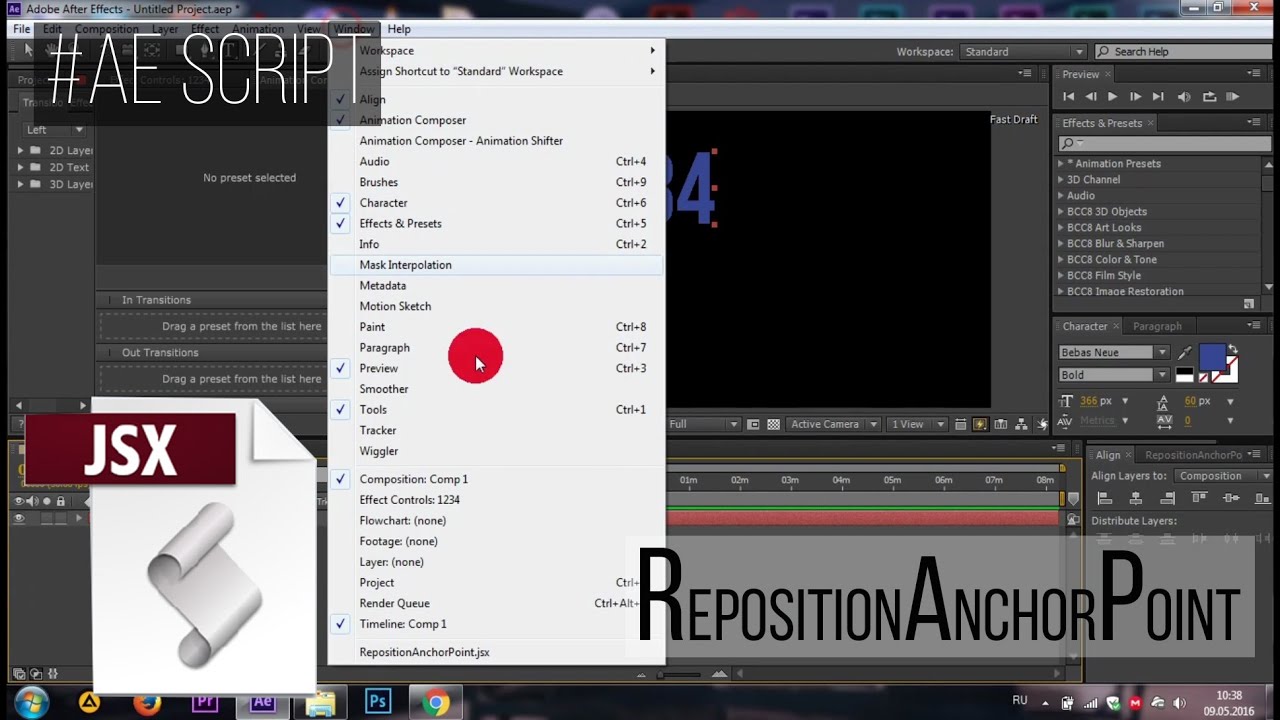Toggle region of interest in viewer
This screenshot has height=720, width=1280.
click(x=754, y=424)
